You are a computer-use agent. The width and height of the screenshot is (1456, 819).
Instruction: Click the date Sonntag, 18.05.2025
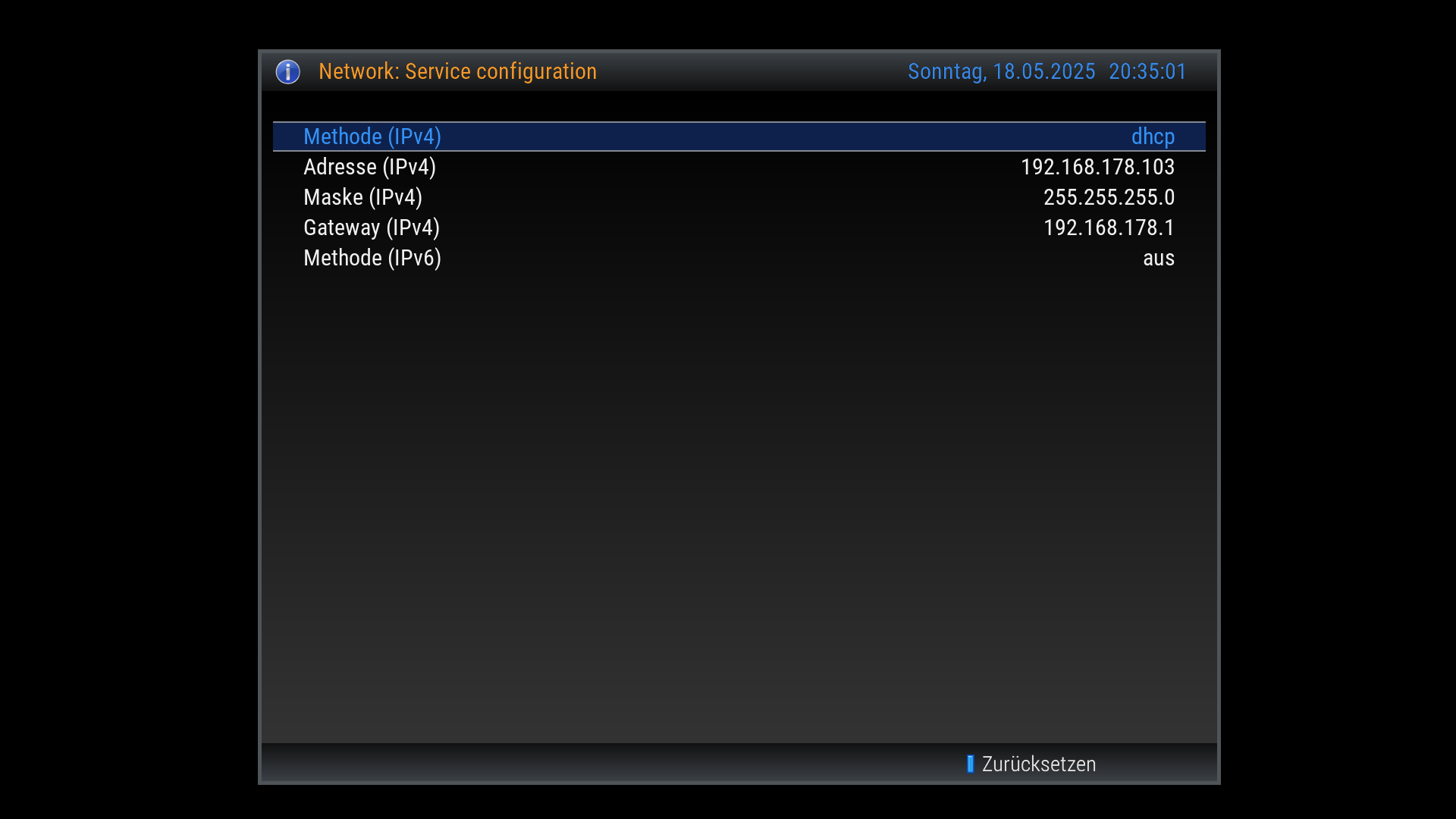pos(1001,71)
